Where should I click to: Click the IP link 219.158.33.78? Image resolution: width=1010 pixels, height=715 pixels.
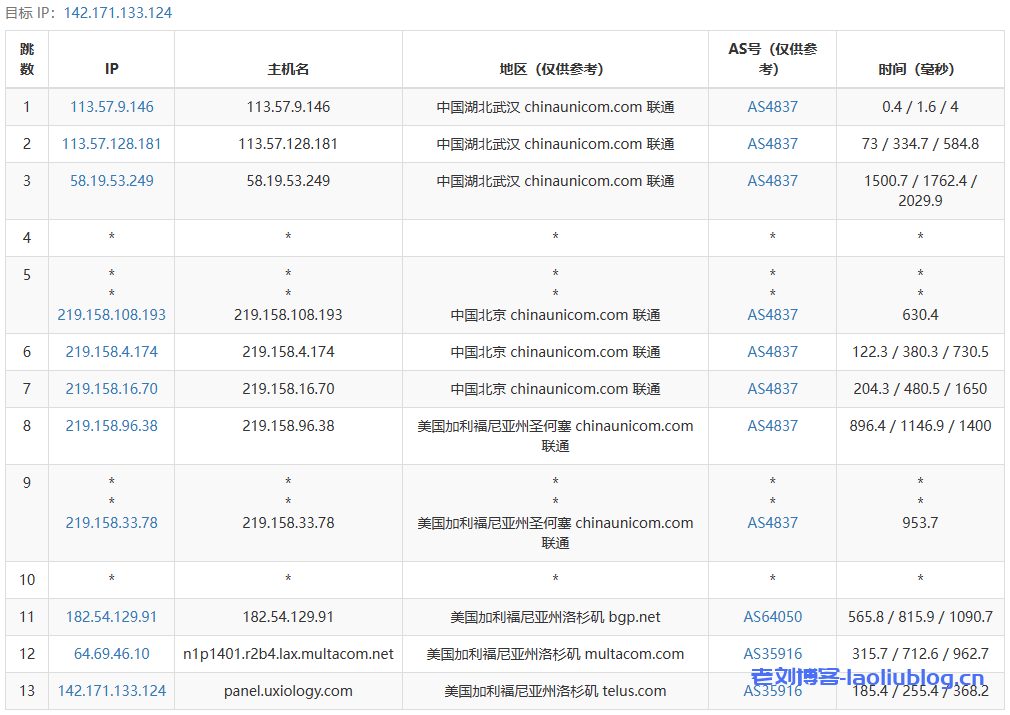click(x=111, y=522)
